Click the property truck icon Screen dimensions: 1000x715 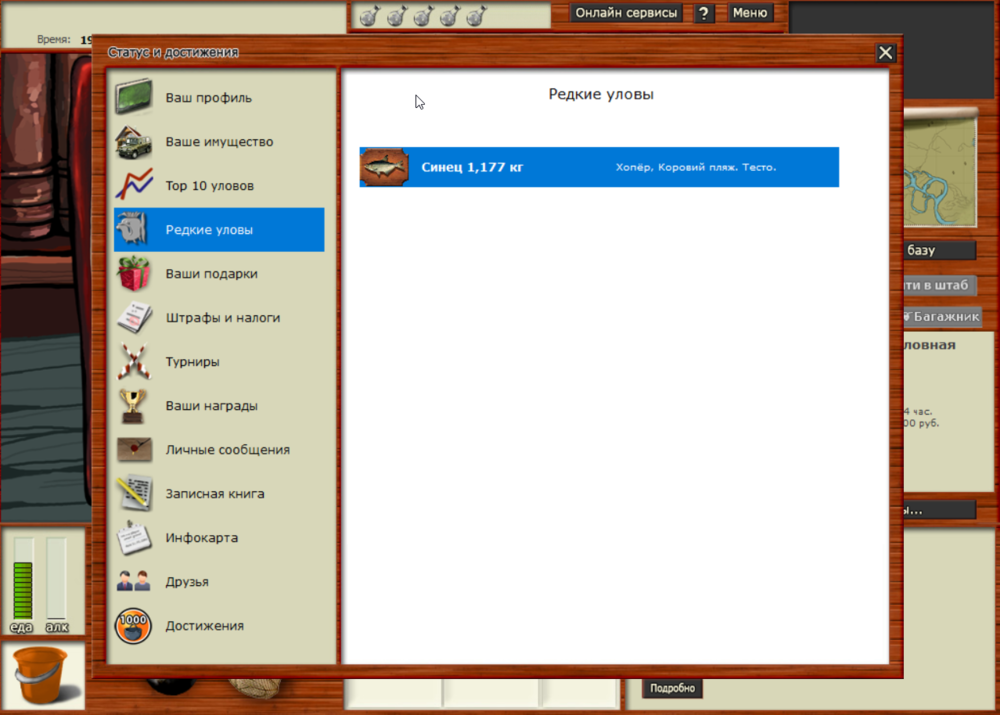point(133,142)
